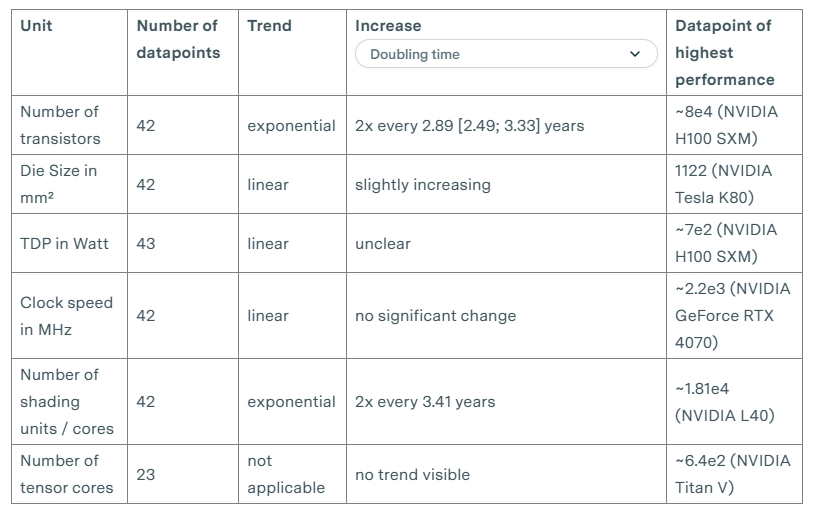The image size is (814, 514).
Task: Click Datapoint of highest performance header
Action: (x=724, y=52)
